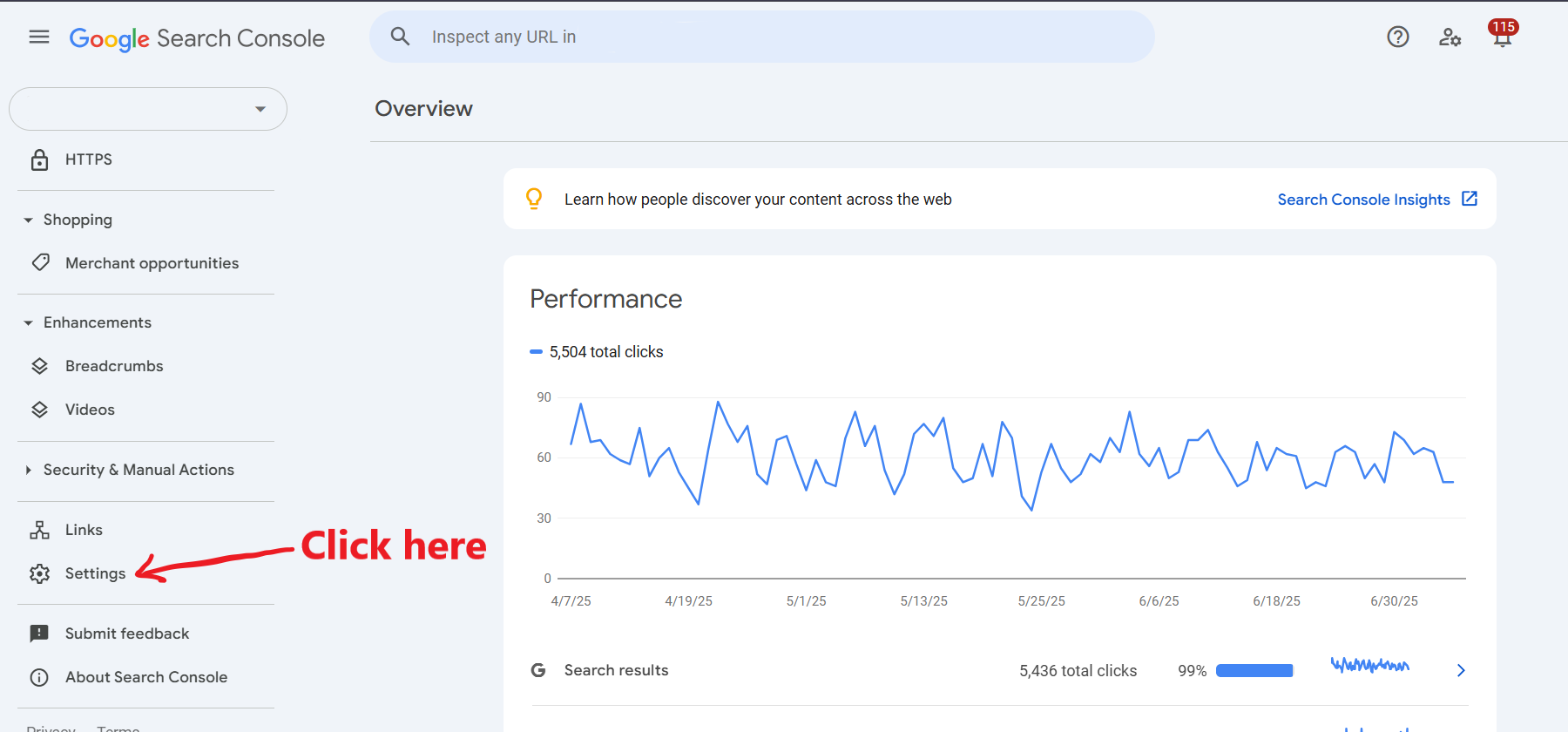Click the Breadcrumbs layers icon
Image resolution: width=1568 pixels, height=732 pixels.
tap(40, 366)
